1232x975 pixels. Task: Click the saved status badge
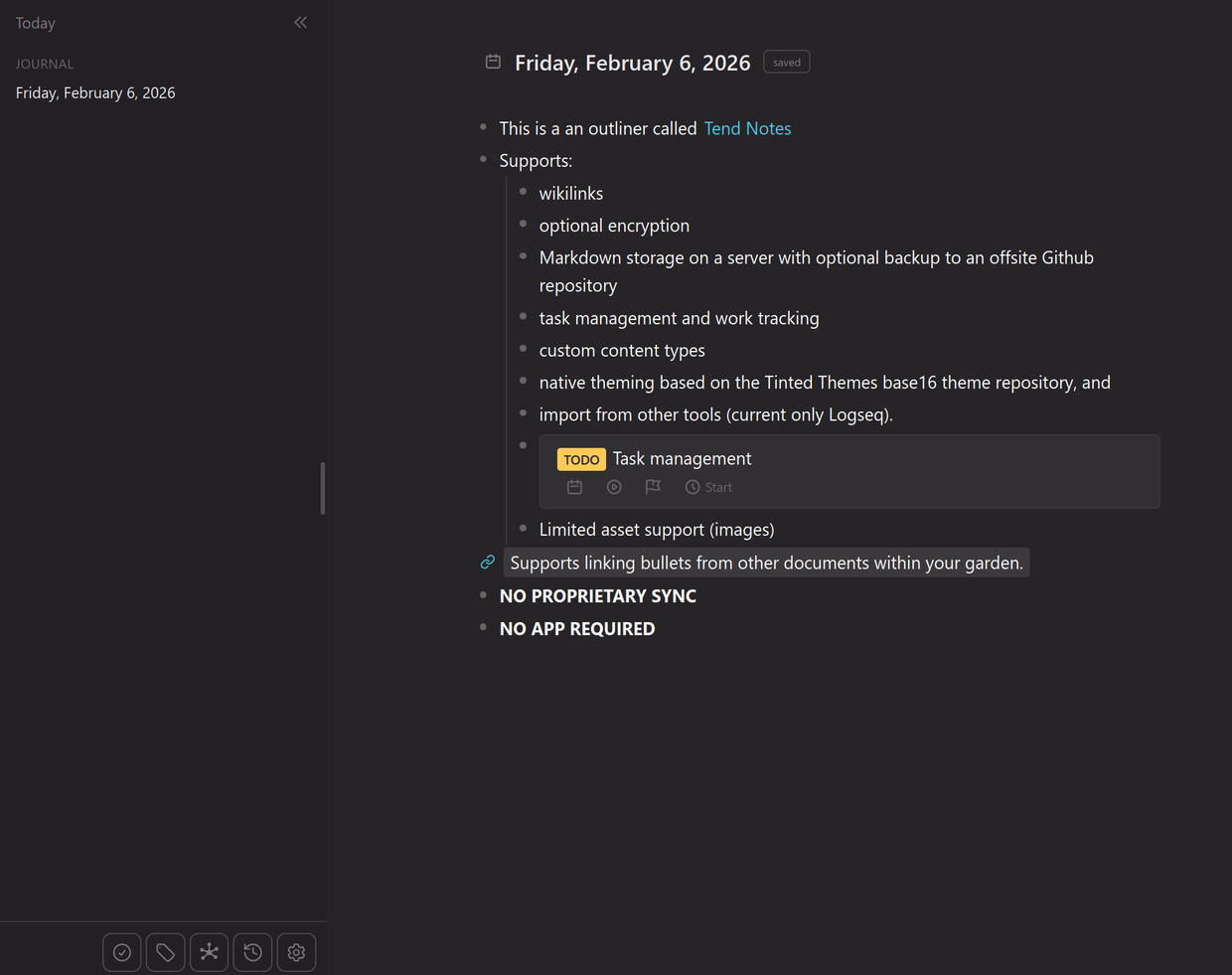[x=786, y=62]
